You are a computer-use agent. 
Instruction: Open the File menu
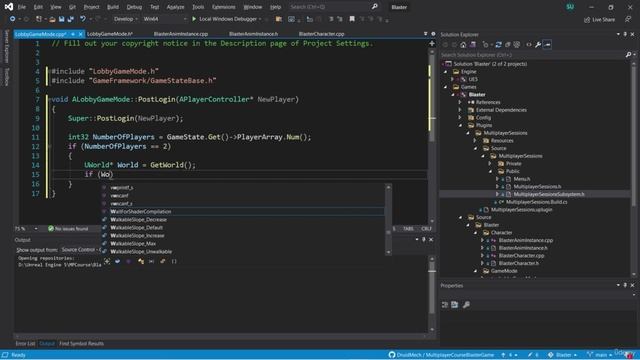[x=22, y=7]
